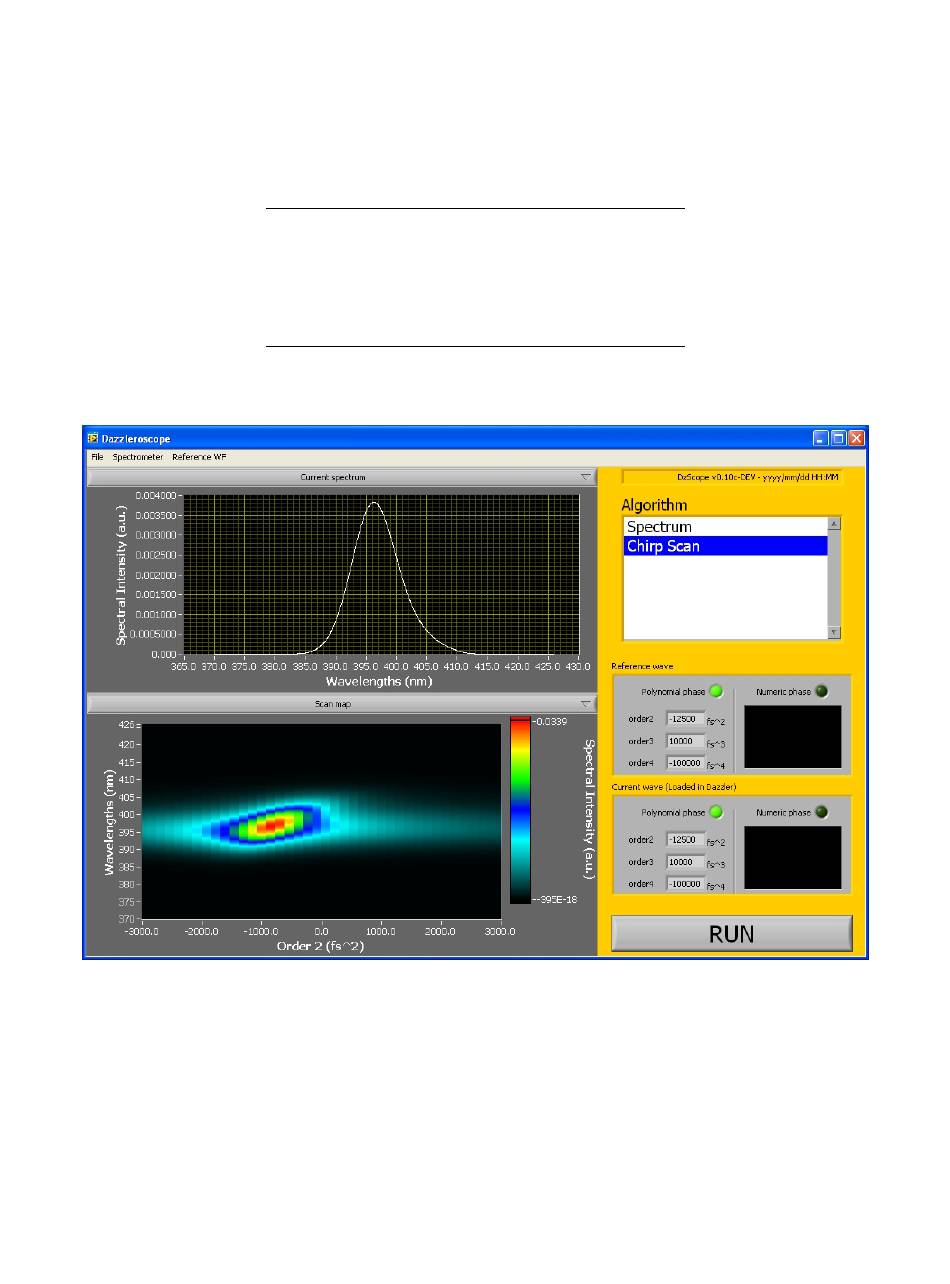Click the red peak in the scan map
The image size is (950, 1284).
tap(270, 825)
